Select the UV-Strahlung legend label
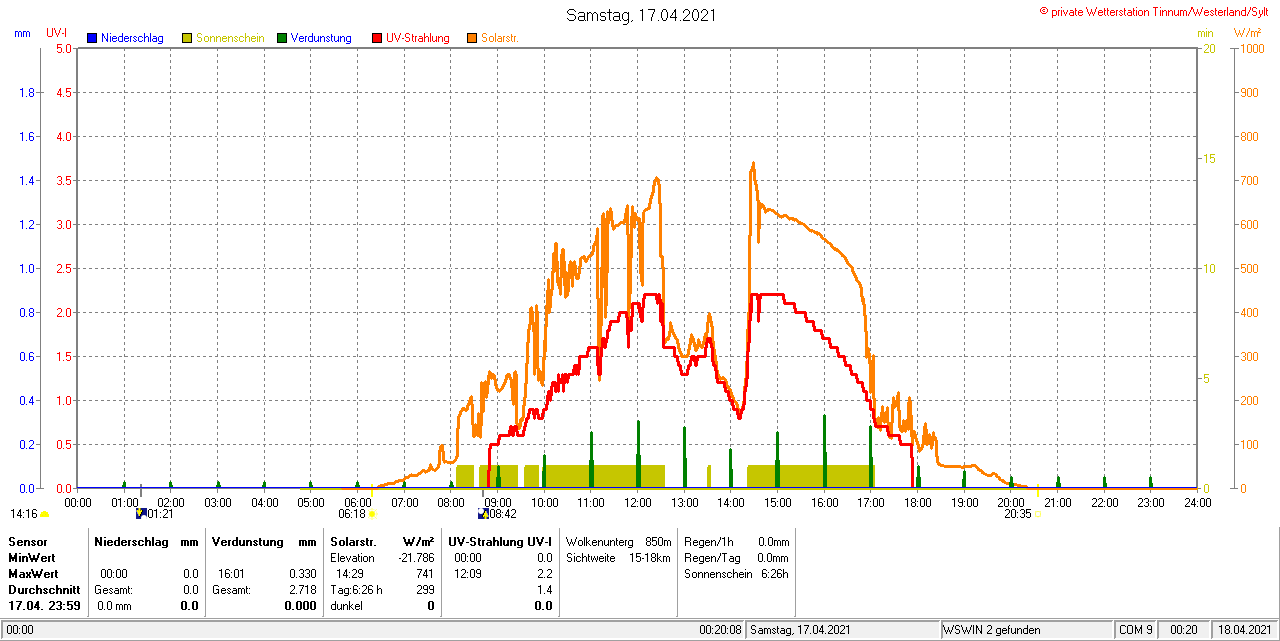 [x=418, y=38]
